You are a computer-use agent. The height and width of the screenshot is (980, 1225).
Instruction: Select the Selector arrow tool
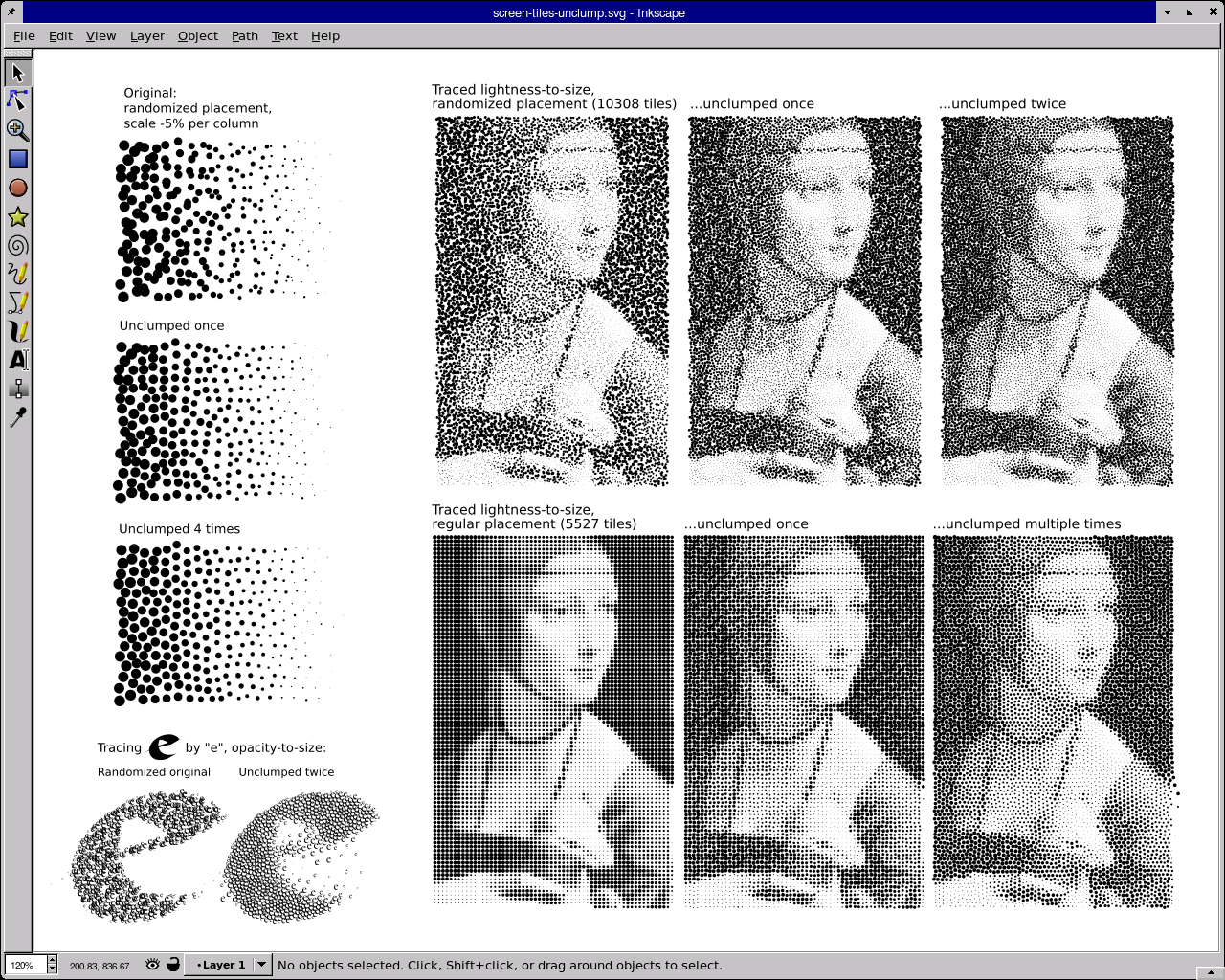click(x=17, y=73)
